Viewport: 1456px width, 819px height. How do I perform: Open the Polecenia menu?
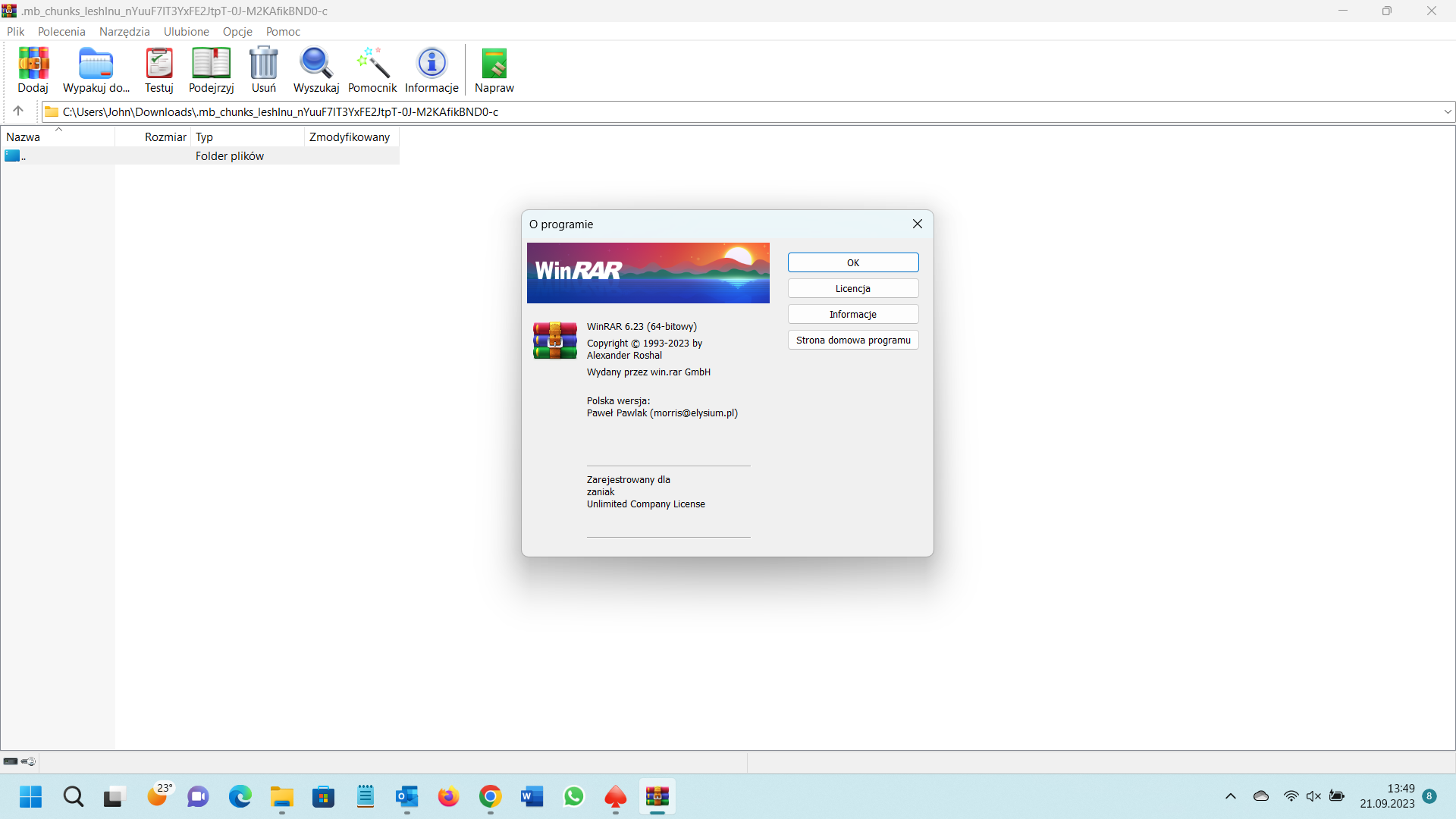tap(61, 32)
